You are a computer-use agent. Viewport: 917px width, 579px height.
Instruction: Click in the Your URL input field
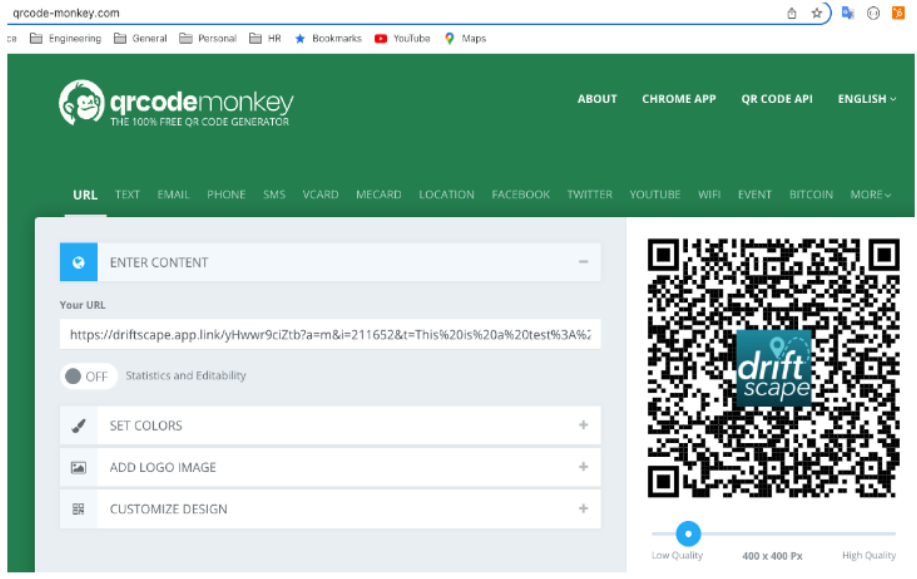[330, 335]
